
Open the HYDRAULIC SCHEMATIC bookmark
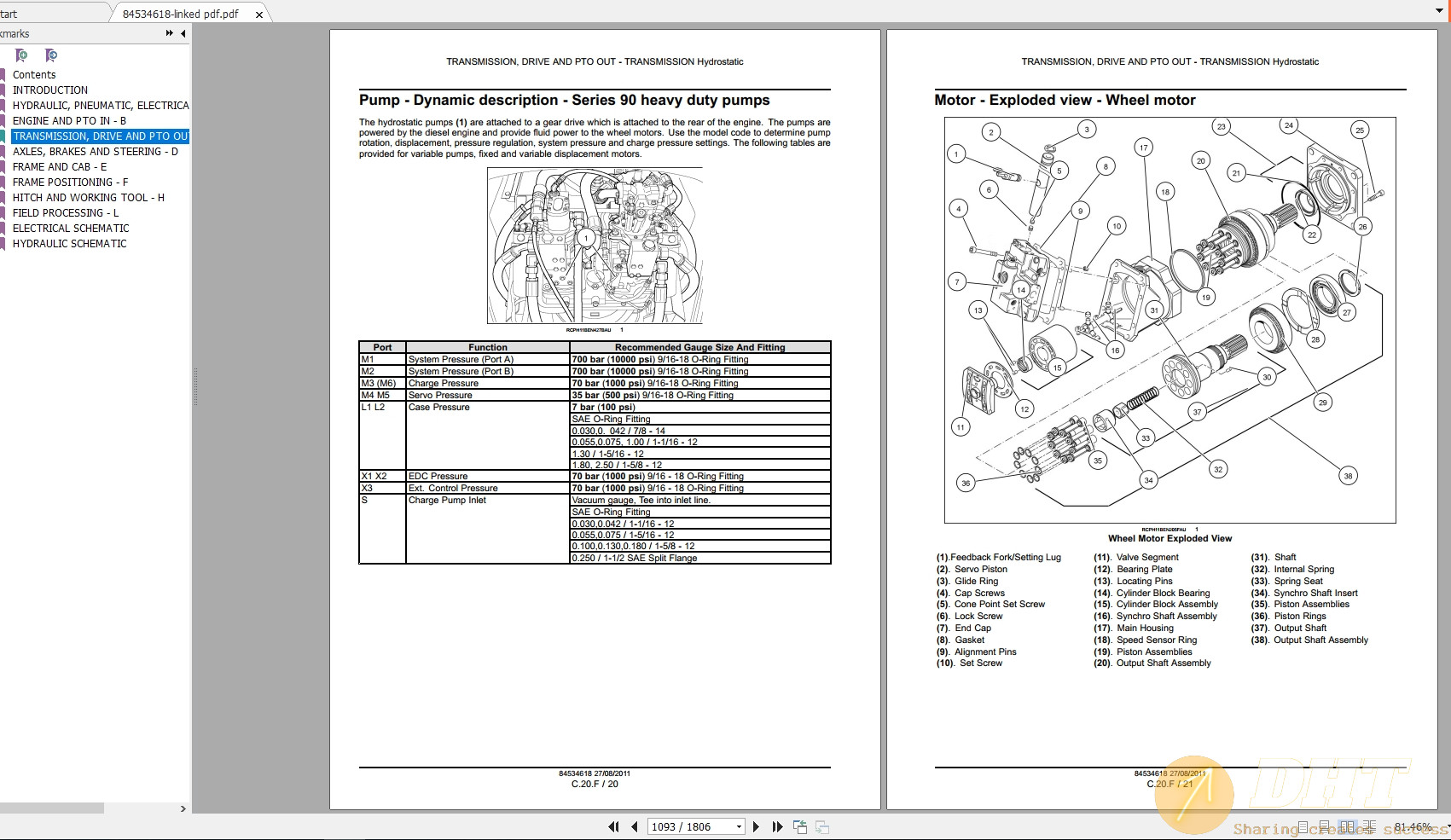(69, 243)
